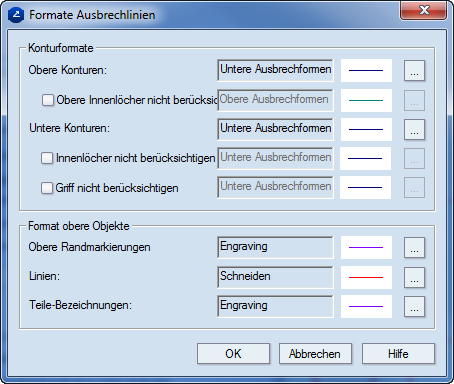The image size is (454, 384).
Task: Click purple line preview for Obere Randmarkierungen
Action: [x=366, y=248]
